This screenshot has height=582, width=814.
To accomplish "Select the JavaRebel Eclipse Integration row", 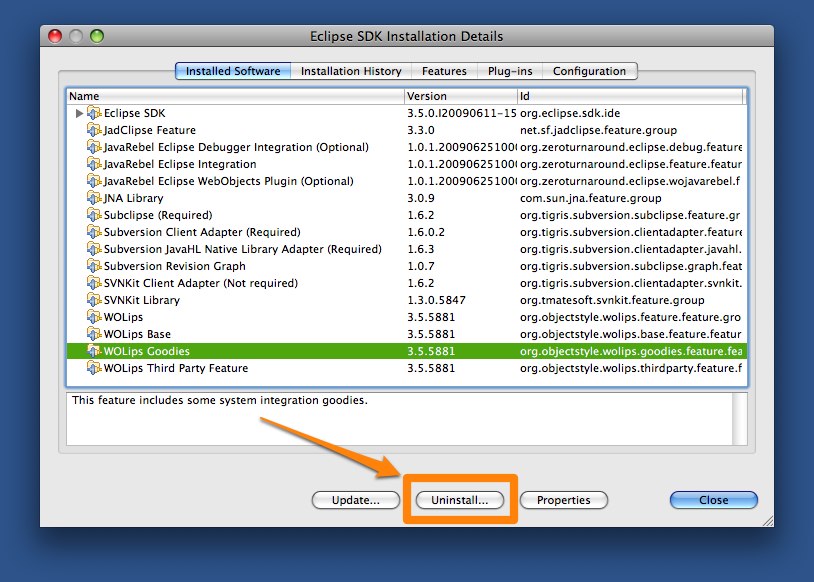I will (180, 164).
